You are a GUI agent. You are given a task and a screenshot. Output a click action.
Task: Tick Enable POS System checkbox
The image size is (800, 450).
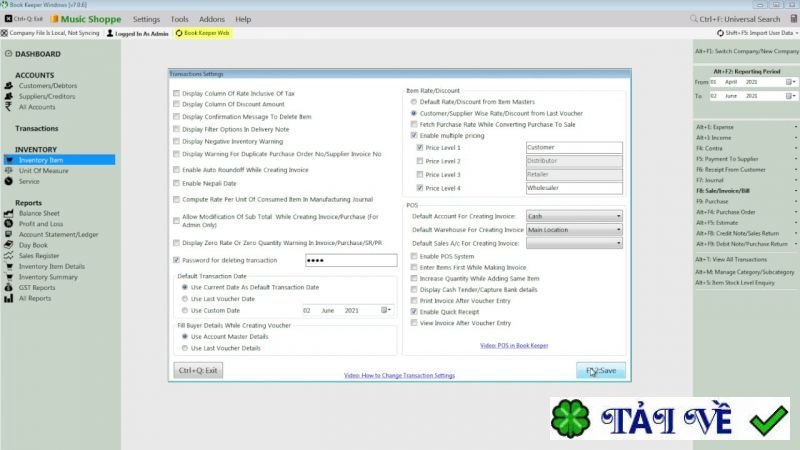click(414, 256)
